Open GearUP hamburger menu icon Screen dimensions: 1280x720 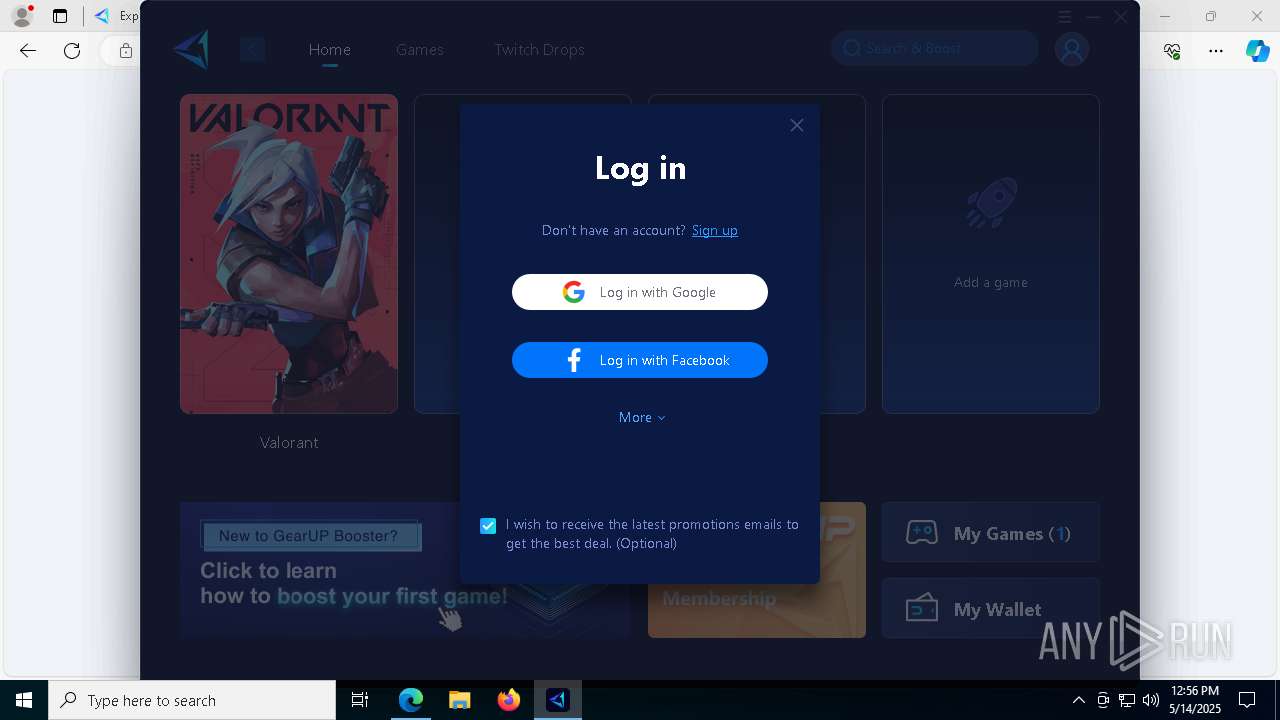(x=1065, y=17)
